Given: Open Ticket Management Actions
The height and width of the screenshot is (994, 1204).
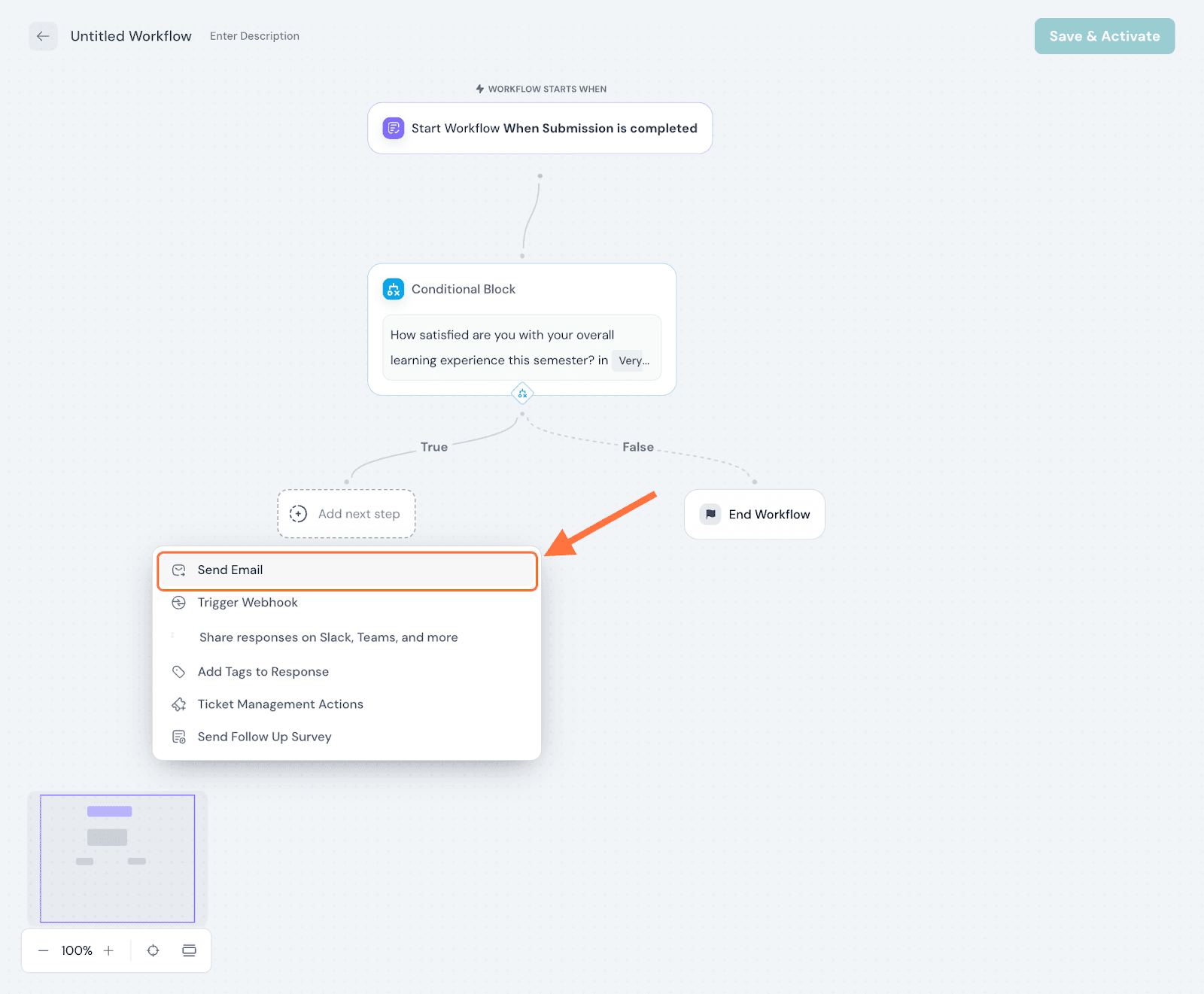Looking at the screenshot, I should point(280,704).
